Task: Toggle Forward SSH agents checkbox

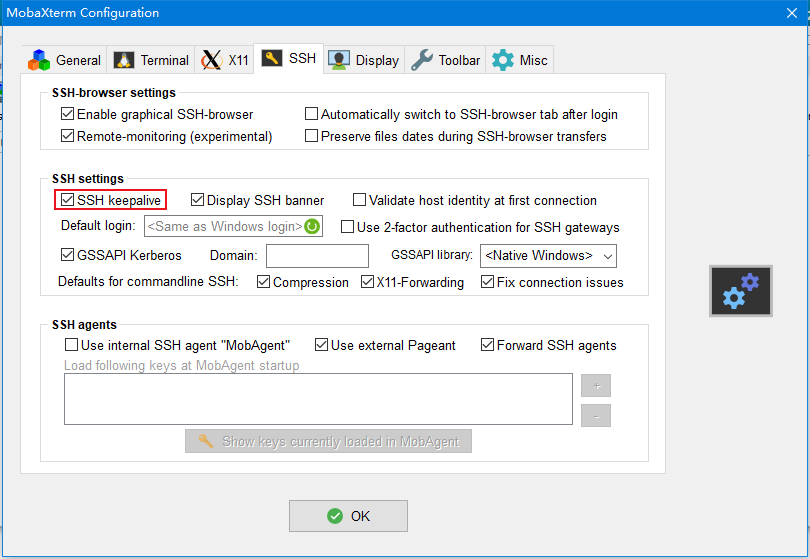Action: click(x=487, y=345)
